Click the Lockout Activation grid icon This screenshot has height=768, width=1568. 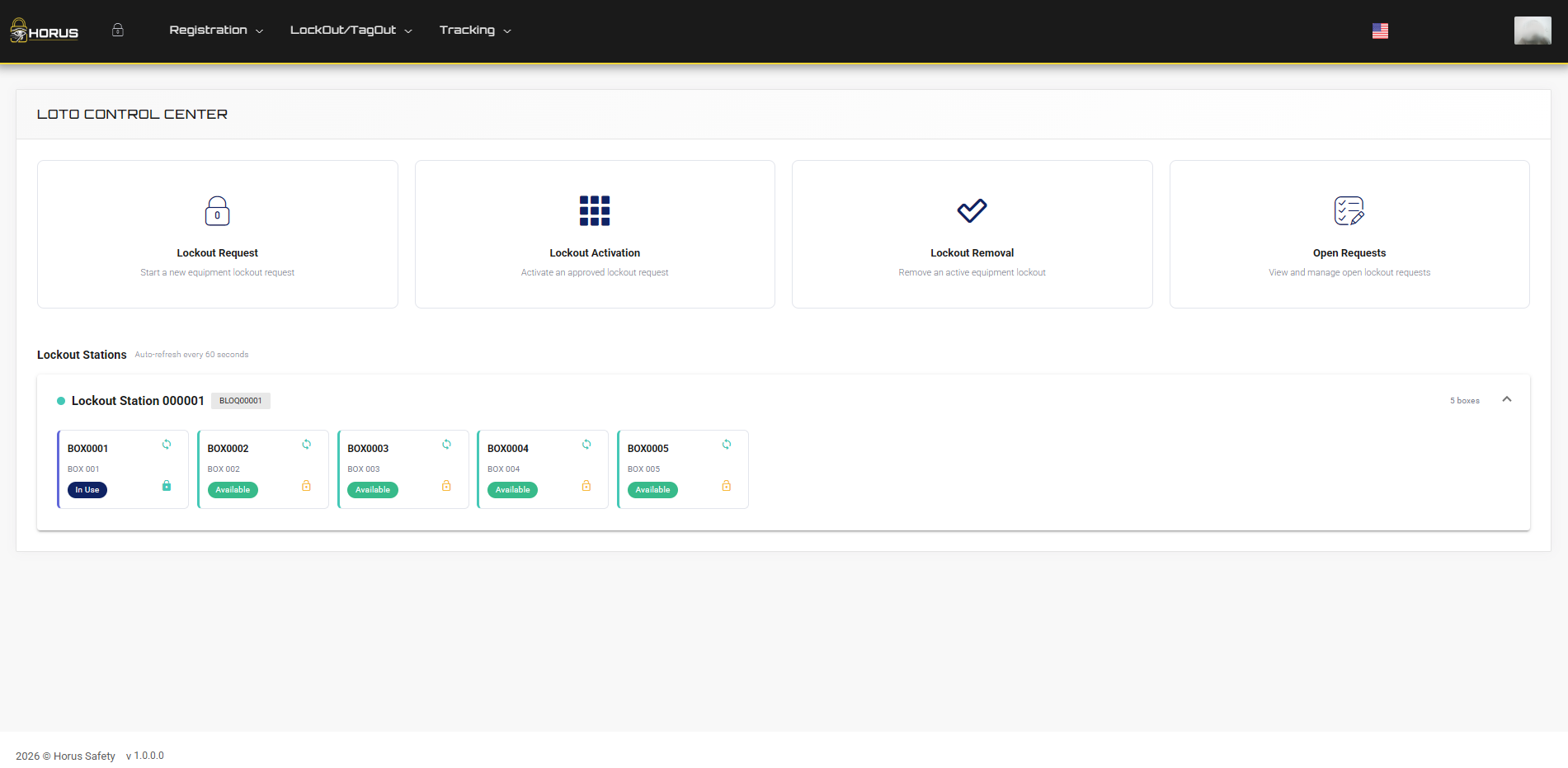[595, 210]
